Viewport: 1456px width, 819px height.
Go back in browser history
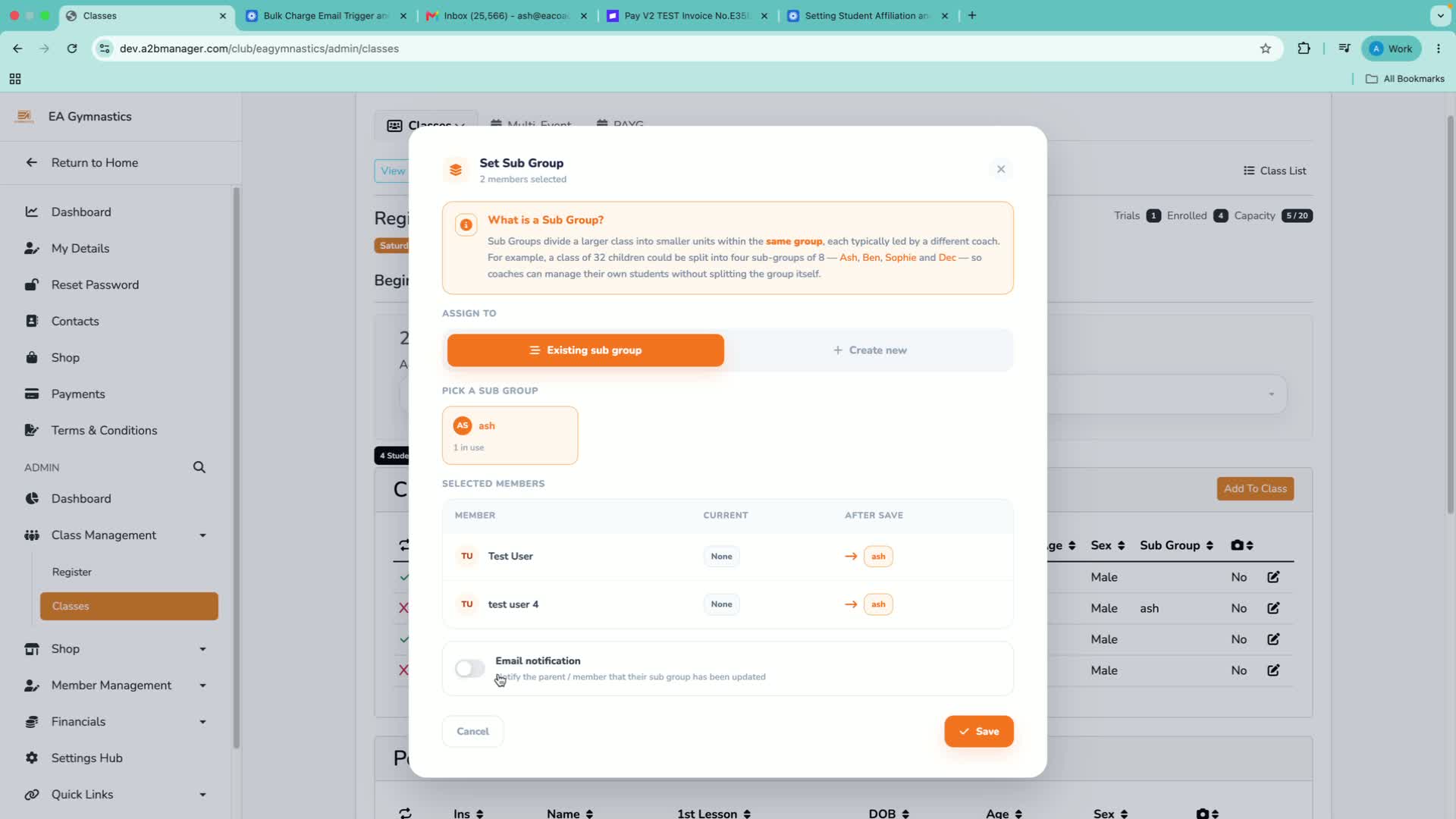point(17,49)
